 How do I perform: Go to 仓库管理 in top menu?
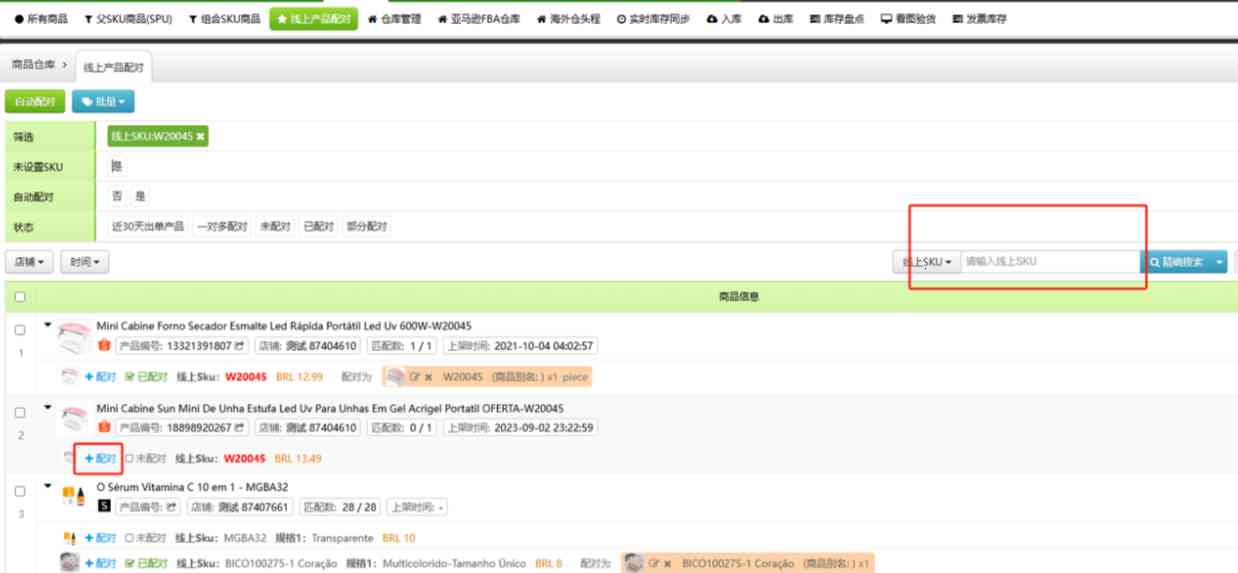click(x=394, y=19)
